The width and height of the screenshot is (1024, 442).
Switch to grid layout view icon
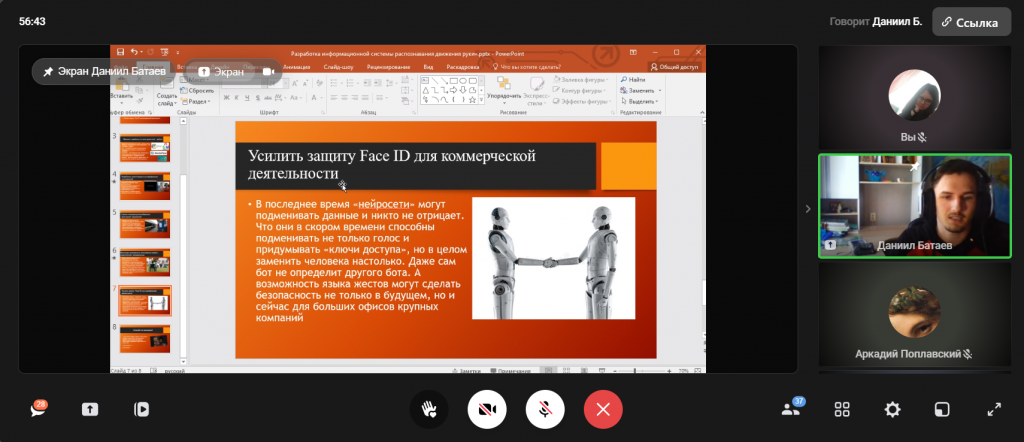pos(842,409)
